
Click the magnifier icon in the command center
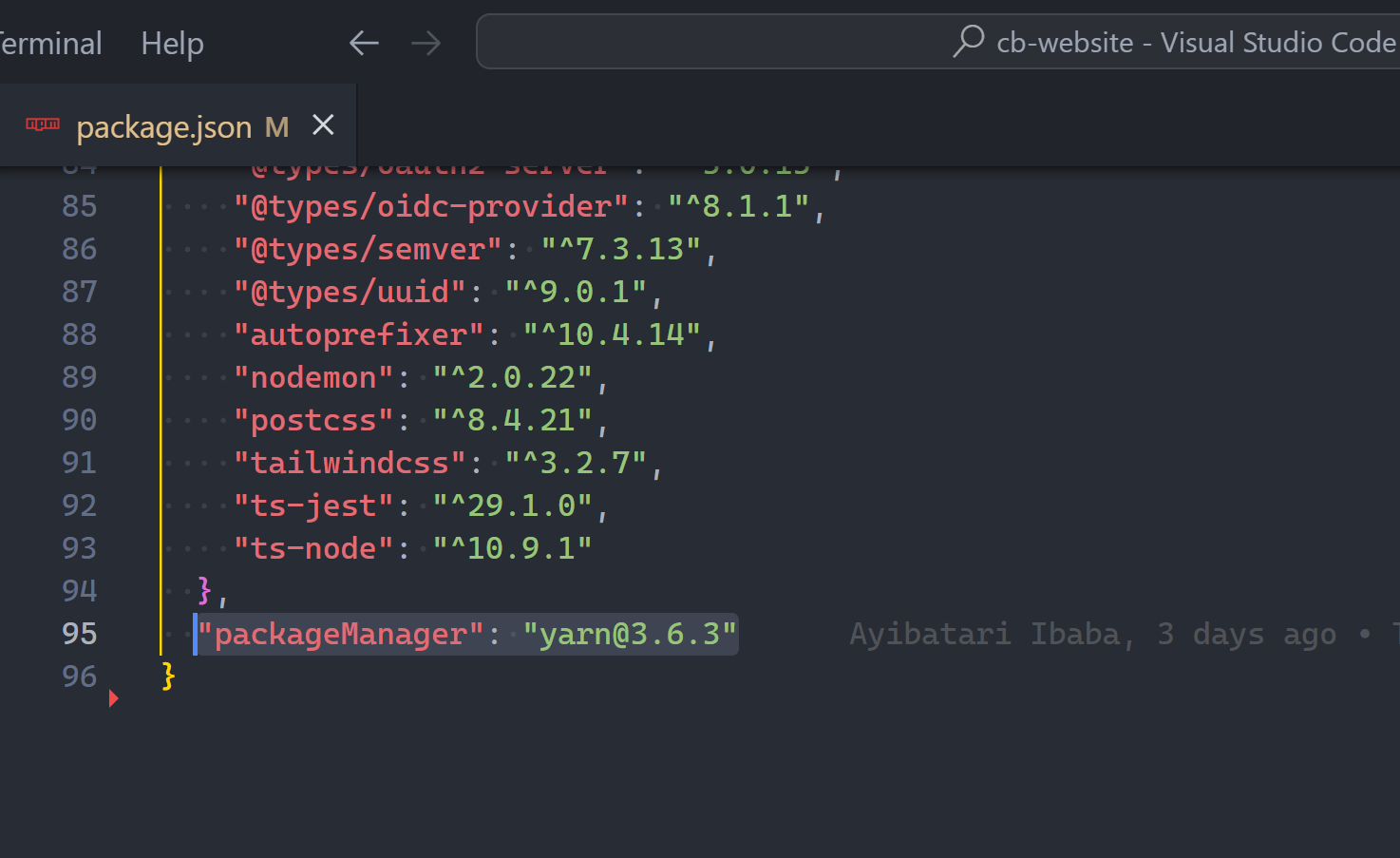coord(967,42)
